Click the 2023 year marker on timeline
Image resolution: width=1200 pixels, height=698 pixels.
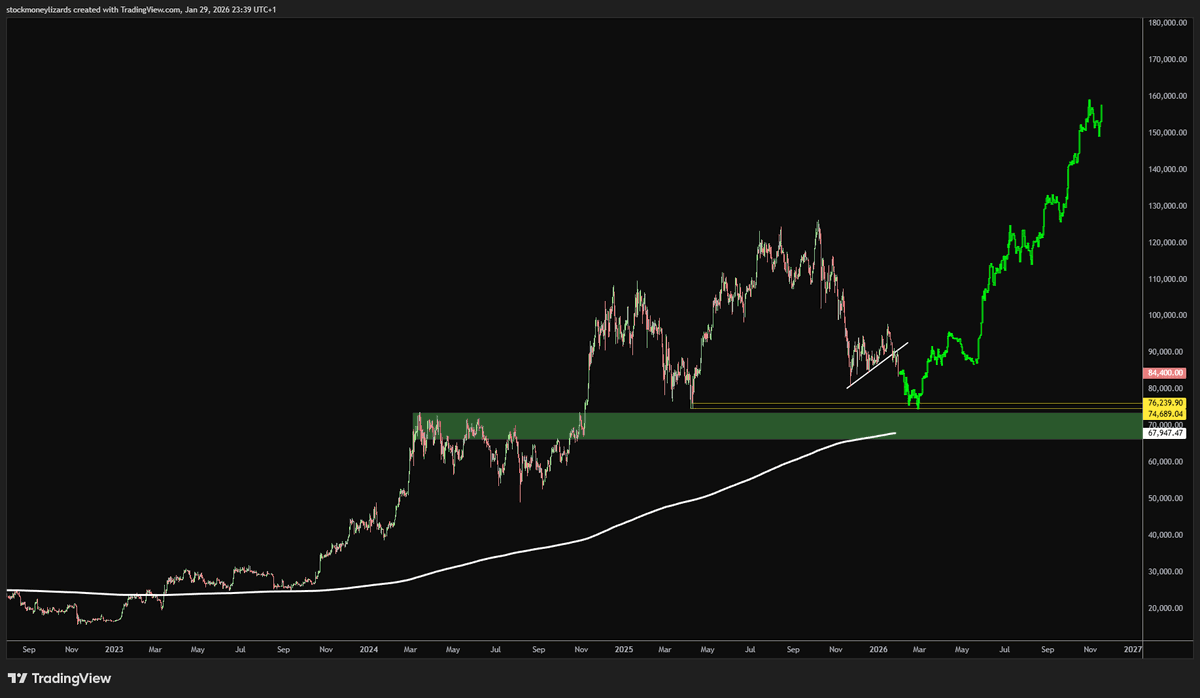pyautogui.click(x=114, y=649)
